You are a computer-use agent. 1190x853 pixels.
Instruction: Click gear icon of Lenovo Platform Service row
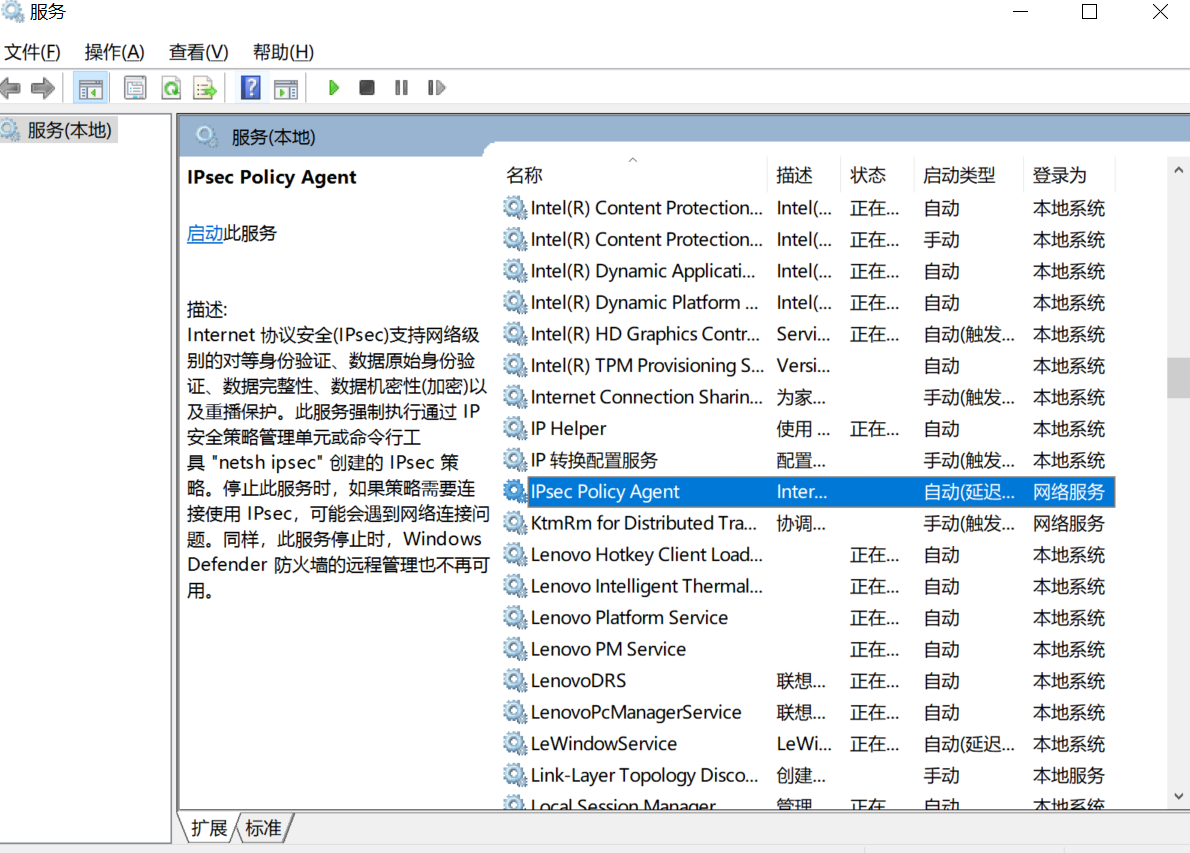pyautogui.click(x=515, y=617)
